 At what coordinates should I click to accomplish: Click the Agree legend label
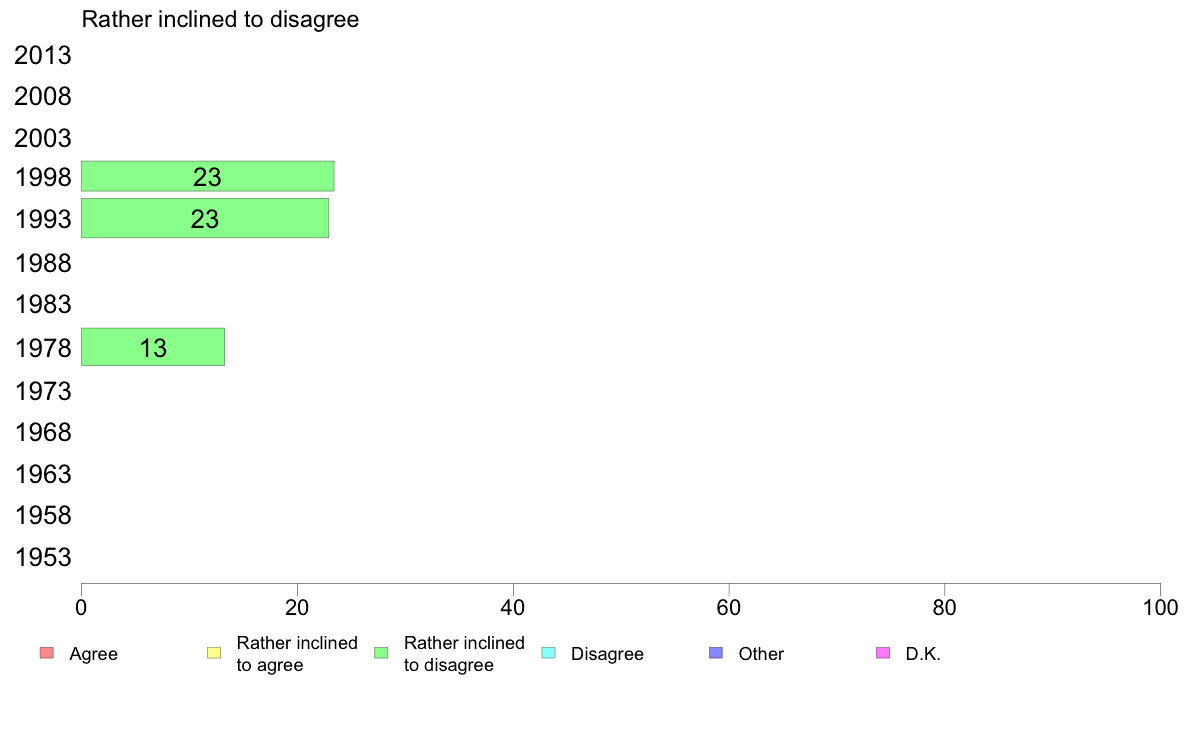(93, 654)
